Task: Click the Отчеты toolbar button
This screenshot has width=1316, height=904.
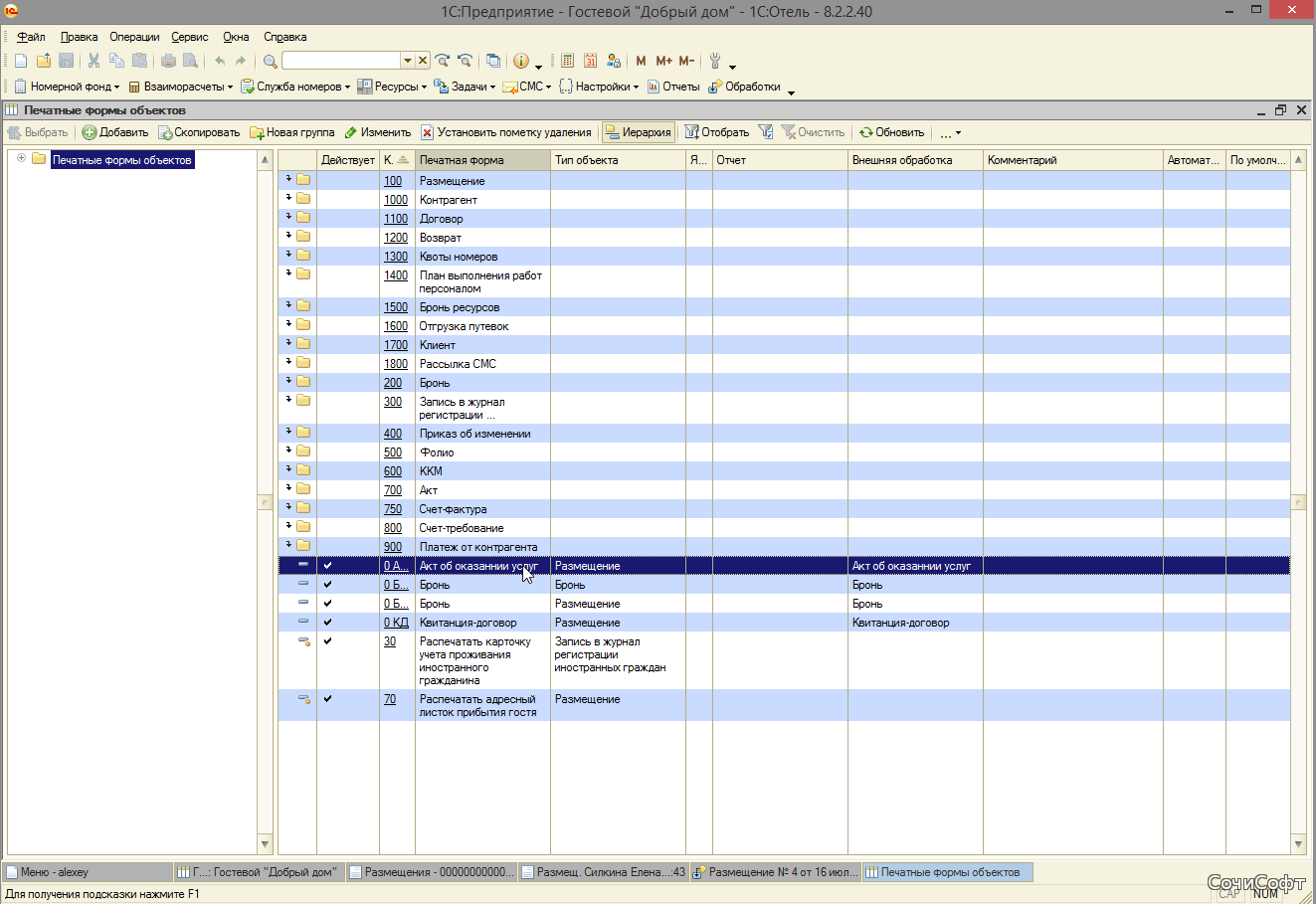Action: click(673, 87)
